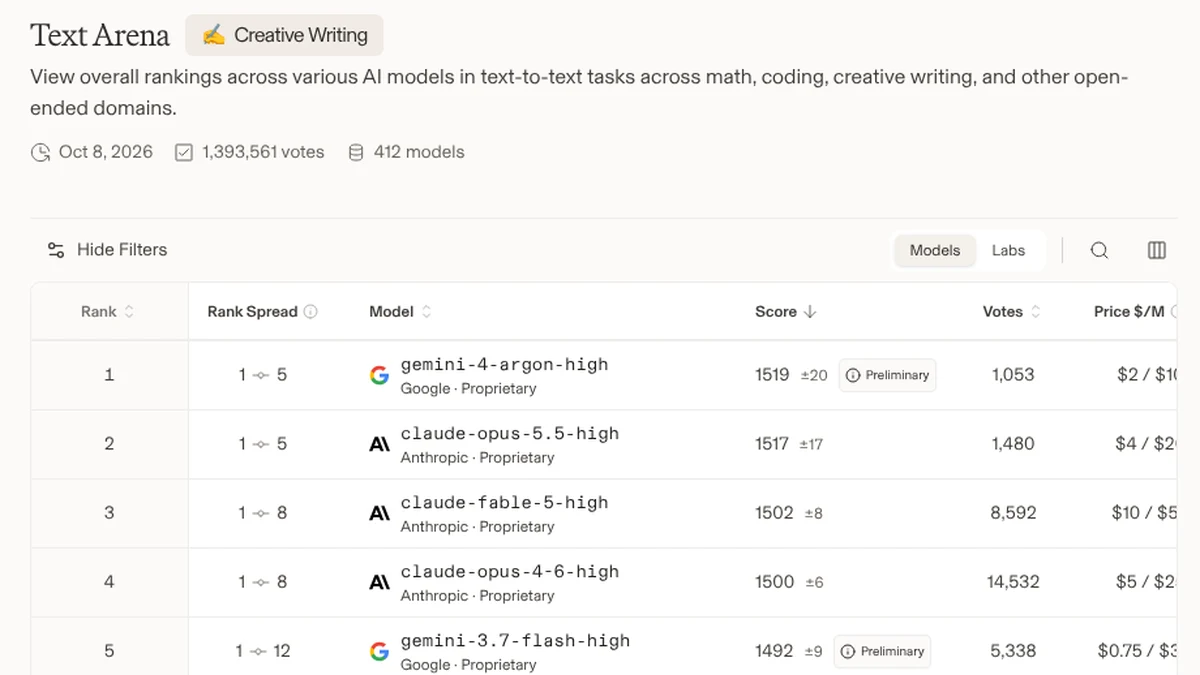Sort by the Rank column
Image resolution: width=1200 pixels, height=675 pixels.
108,312
